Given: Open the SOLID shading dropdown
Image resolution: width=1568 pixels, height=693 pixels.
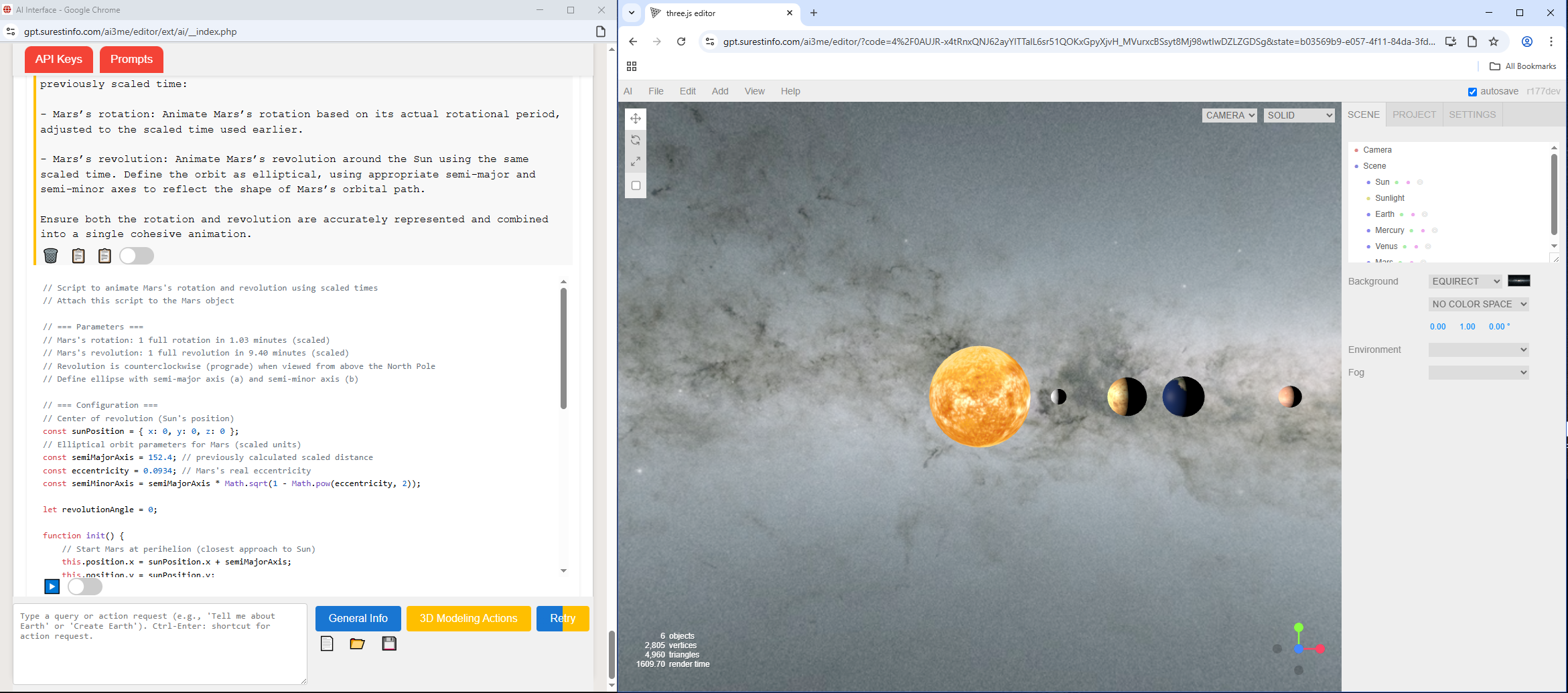Looking at the screenshot, I should pos(1299,115).
